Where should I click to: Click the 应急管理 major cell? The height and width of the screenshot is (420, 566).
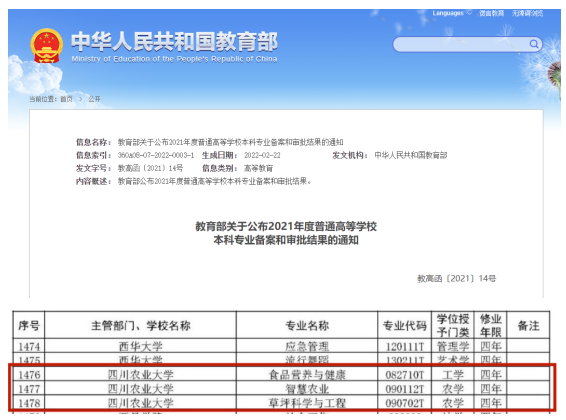tap(307, 347)
